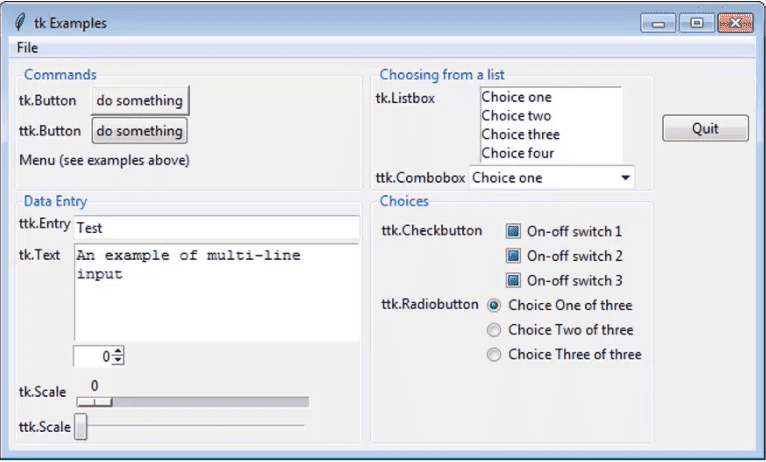This screenshot has height=462, width=766.
Task: Click the second do something button
Action: (139, 131)
